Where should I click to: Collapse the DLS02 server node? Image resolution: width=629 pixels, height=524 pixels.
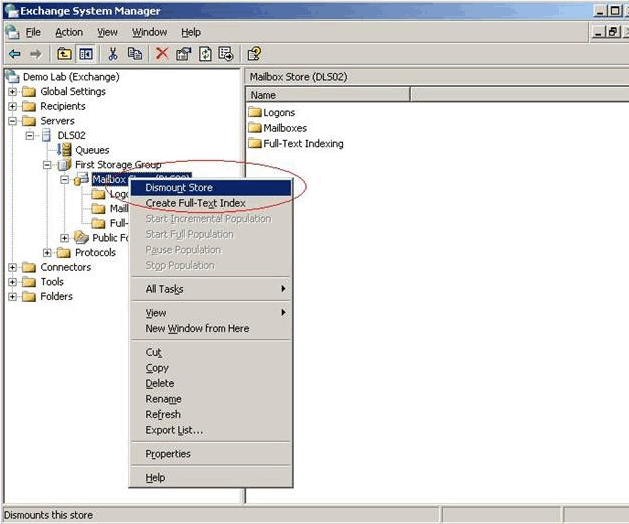(x=30, y=136)
